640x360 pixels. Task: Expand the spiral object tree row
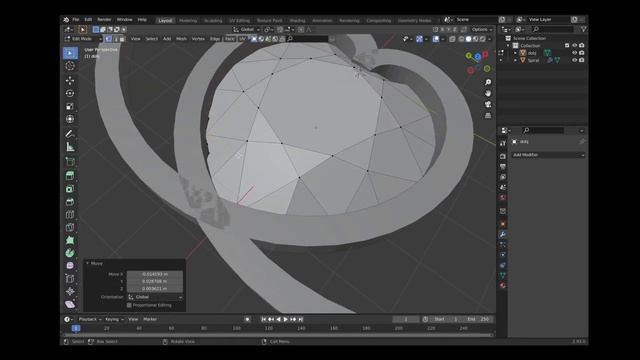(x=516, y=60)
